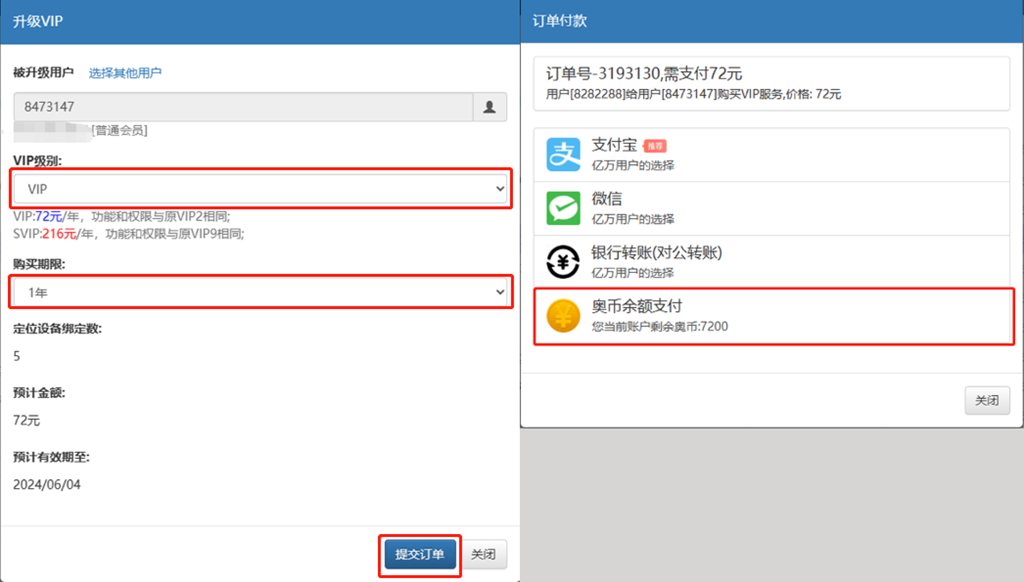Click the black bank transfer yen icon

coord(563,262)
